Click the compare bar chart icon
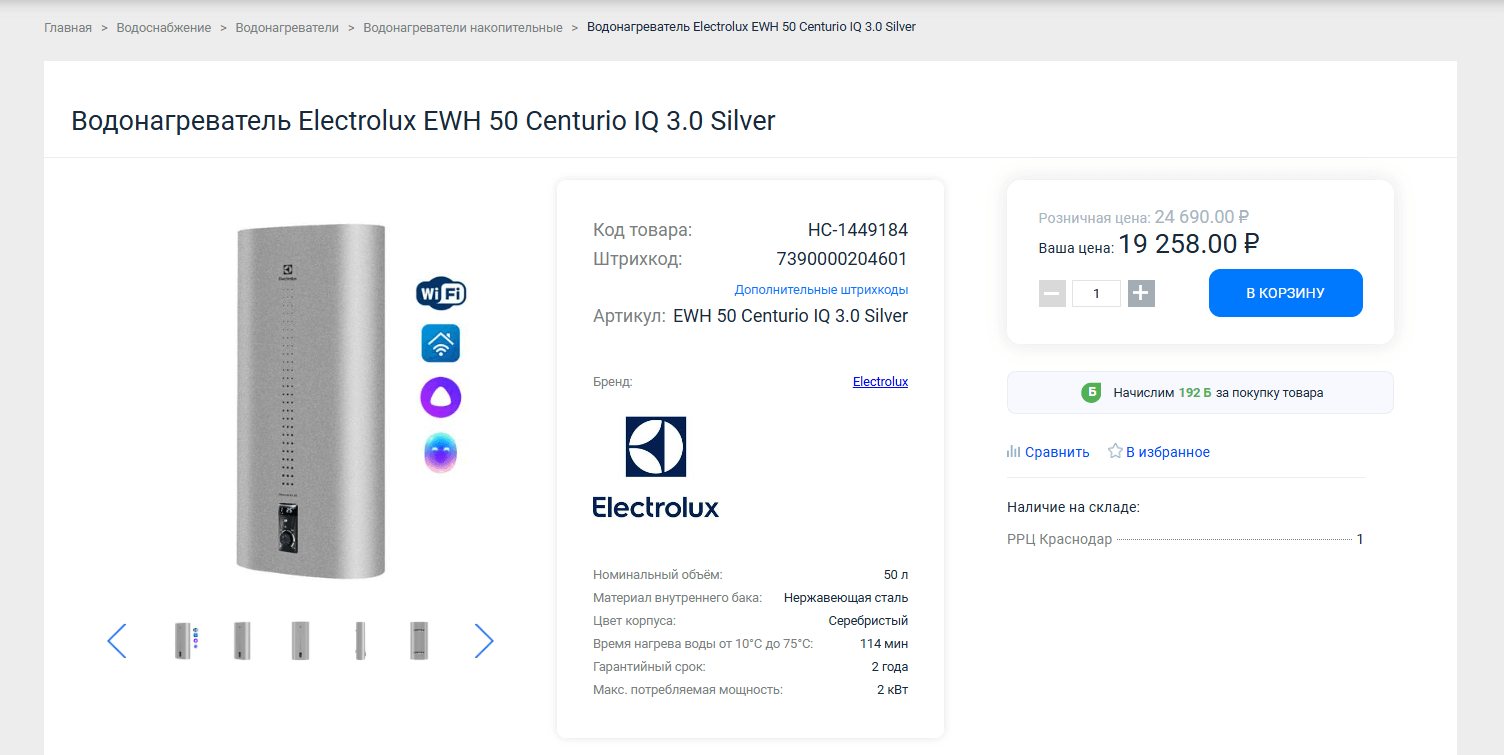Image resolution: width=1504 pixels, height=755 pixels. point(1013,452)
